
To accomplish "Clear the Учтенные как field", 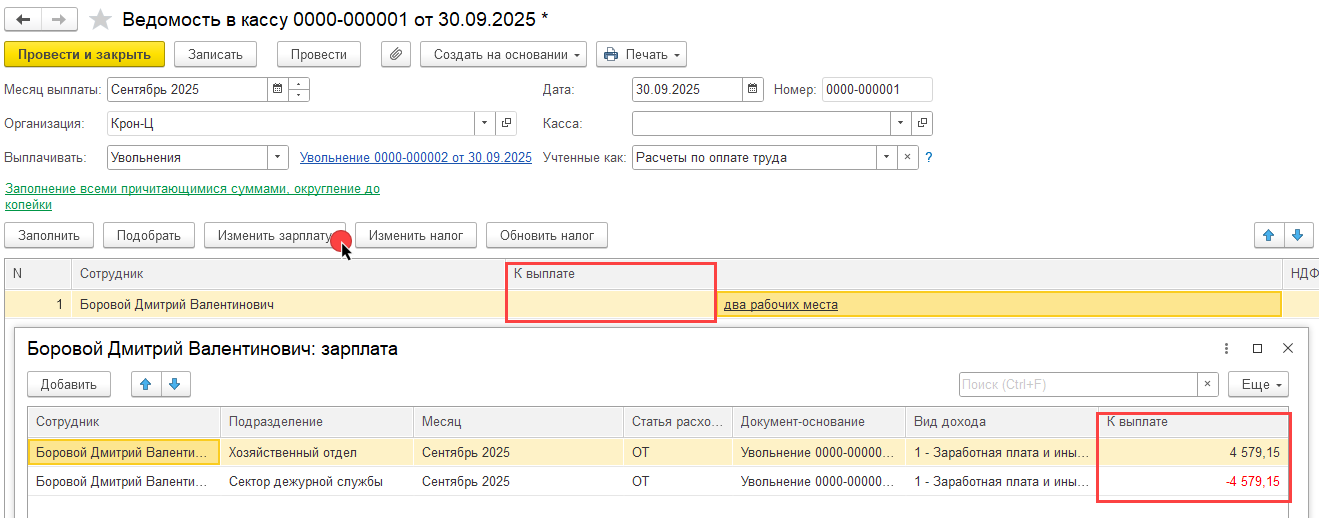I will 907,157.
